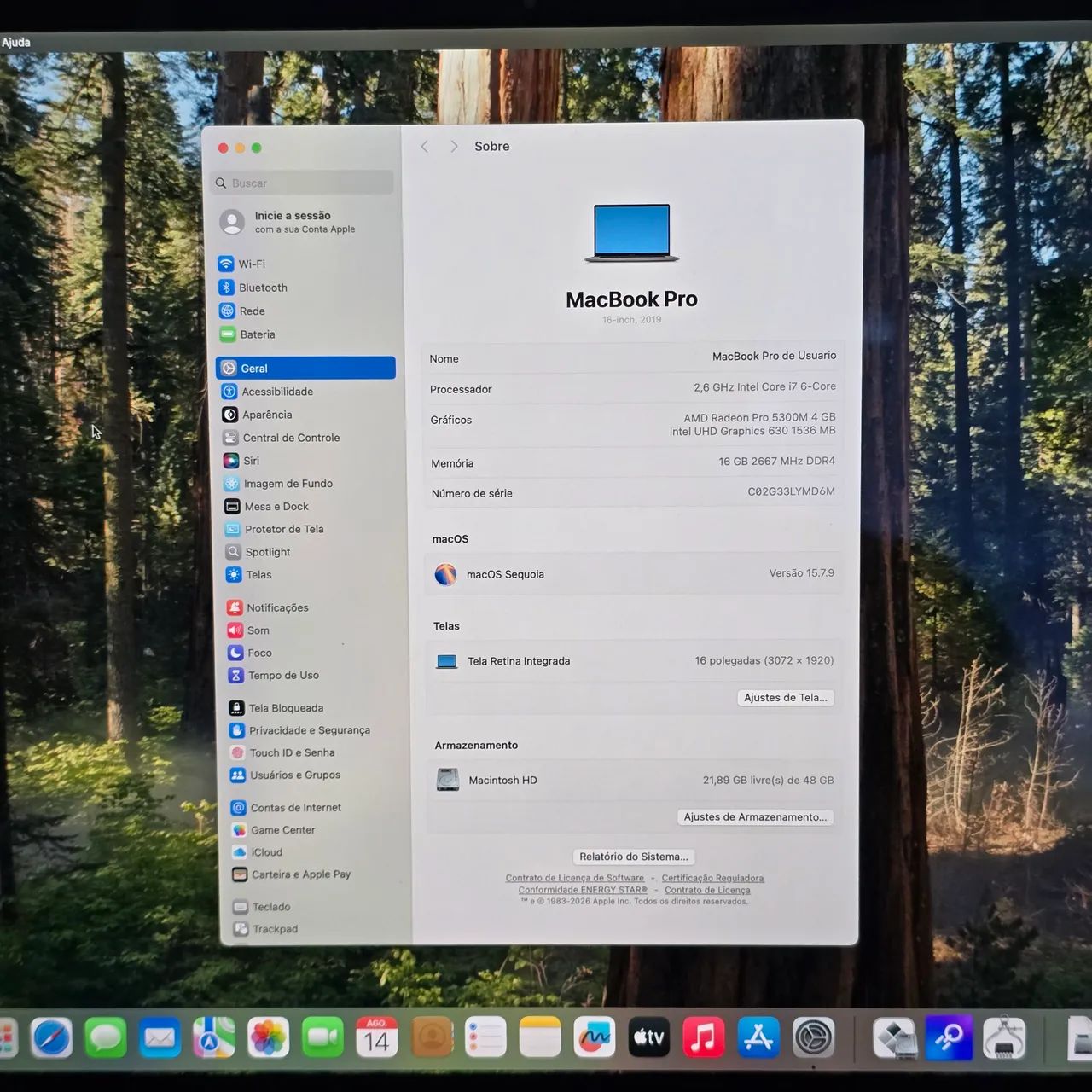Click the serial number C02G33LYMD6M
Viewport: 1092px width, 1092px height.
click(x=791, y=491)
